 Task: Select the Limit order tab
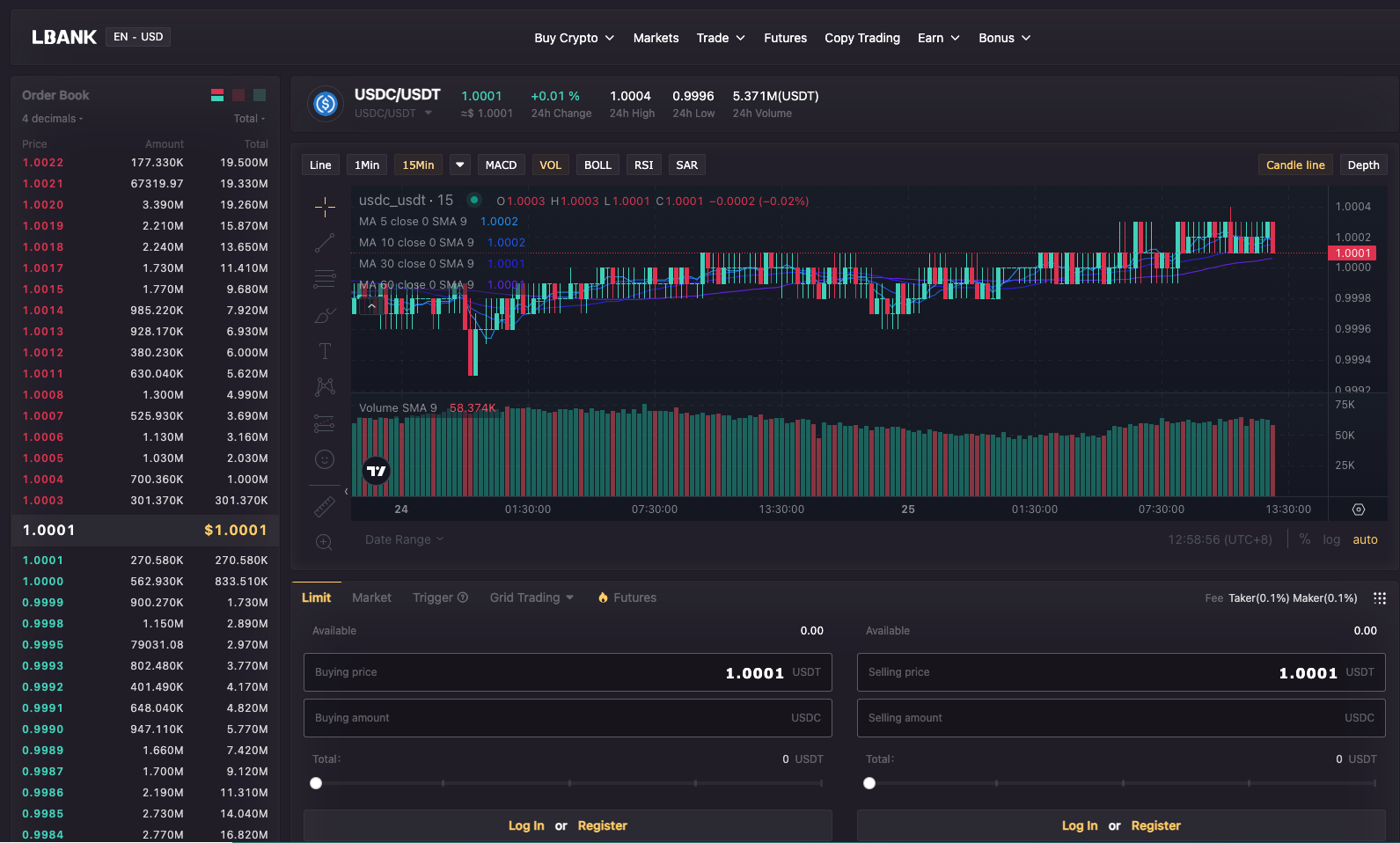(316, 597)
